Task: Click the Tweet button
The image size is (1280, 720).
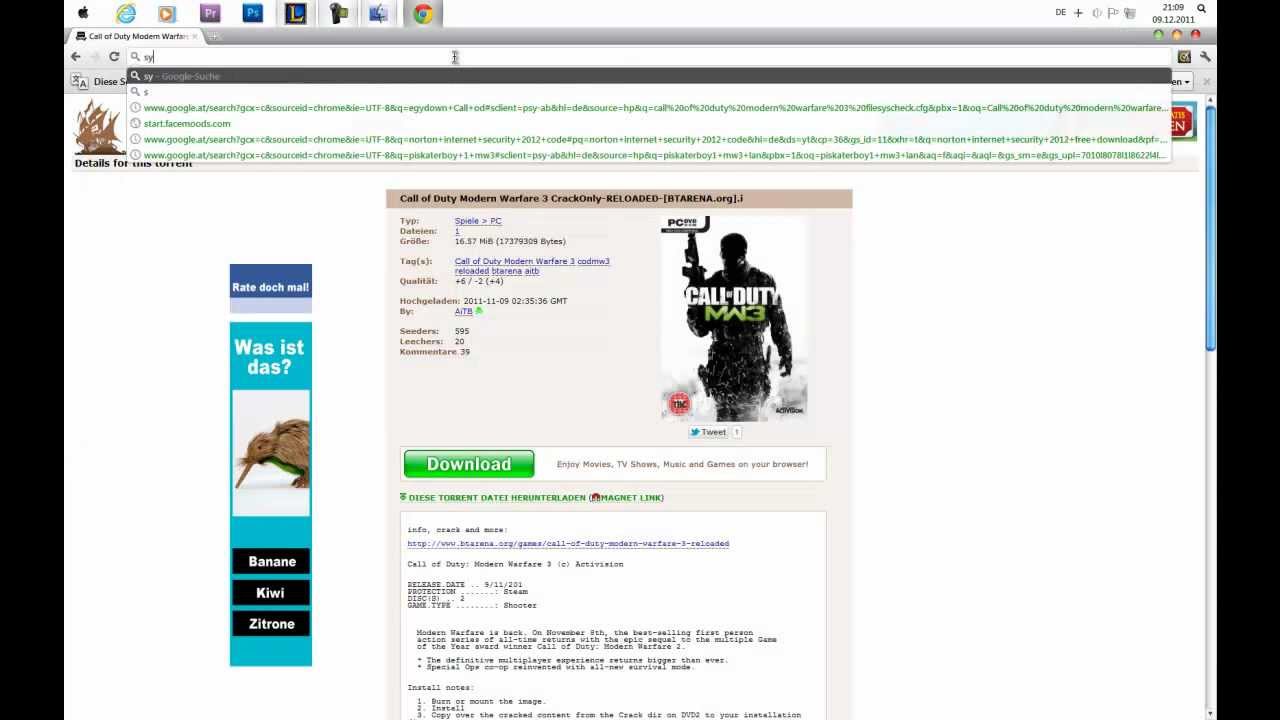Action: [708, 432]
